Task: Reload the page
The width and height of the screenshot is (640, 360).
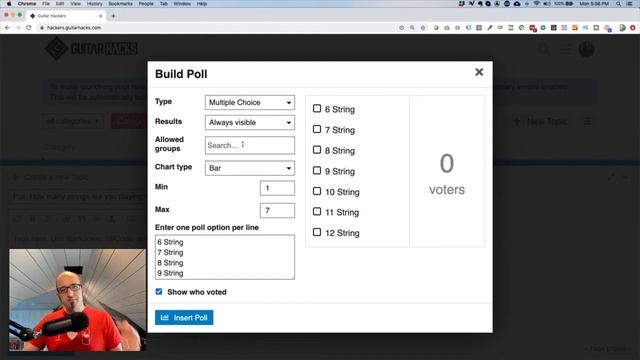Action: (x=29, y=28)
